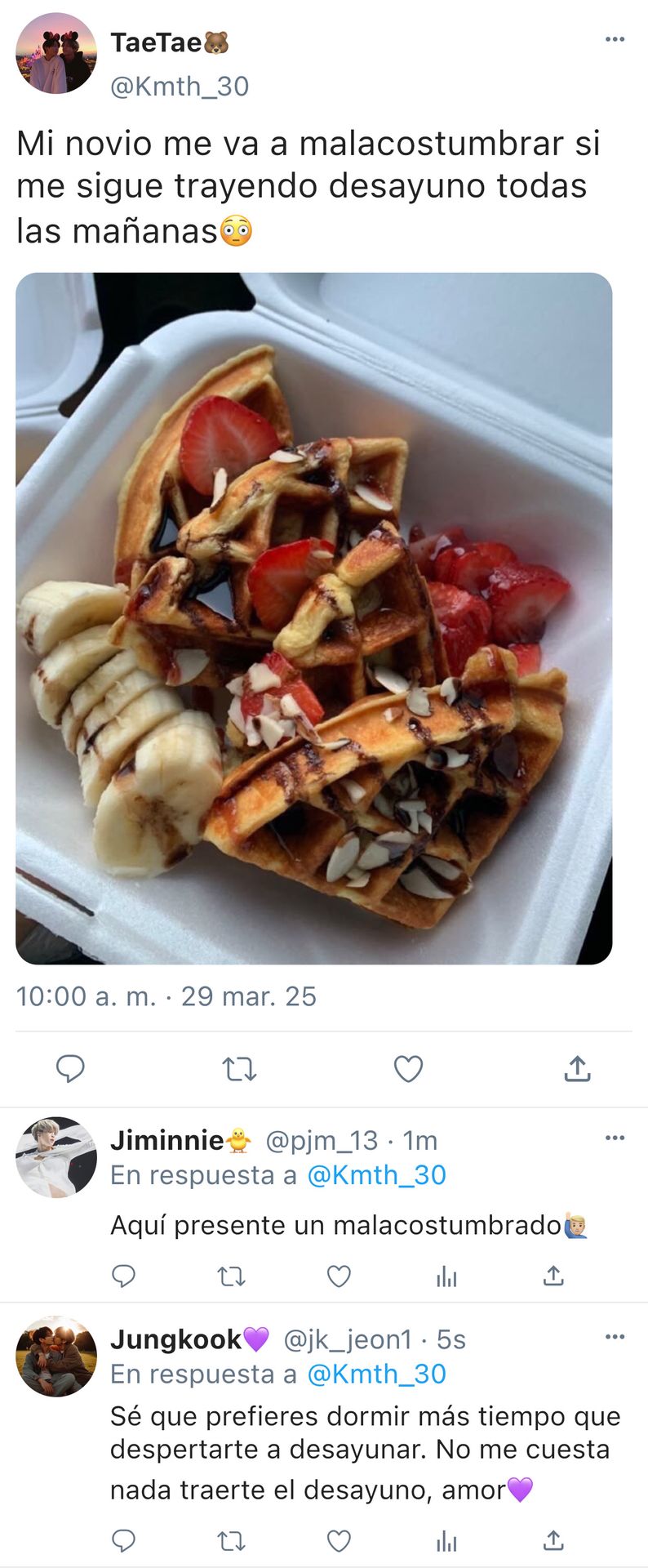Like the main tweet with the heart icon
This screenshot has width=648, height=1568.
click(x=408, y=1068)
